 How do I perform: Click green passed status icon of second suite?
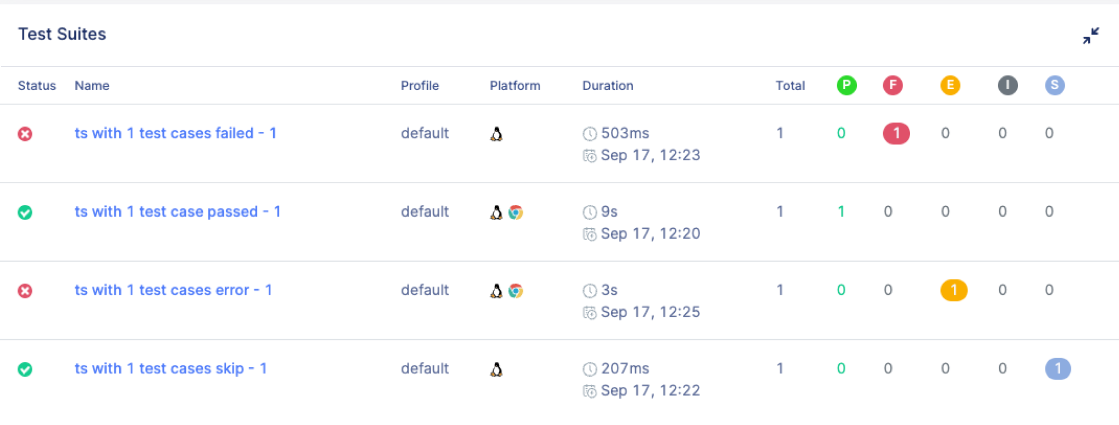(x=25, y=212)
